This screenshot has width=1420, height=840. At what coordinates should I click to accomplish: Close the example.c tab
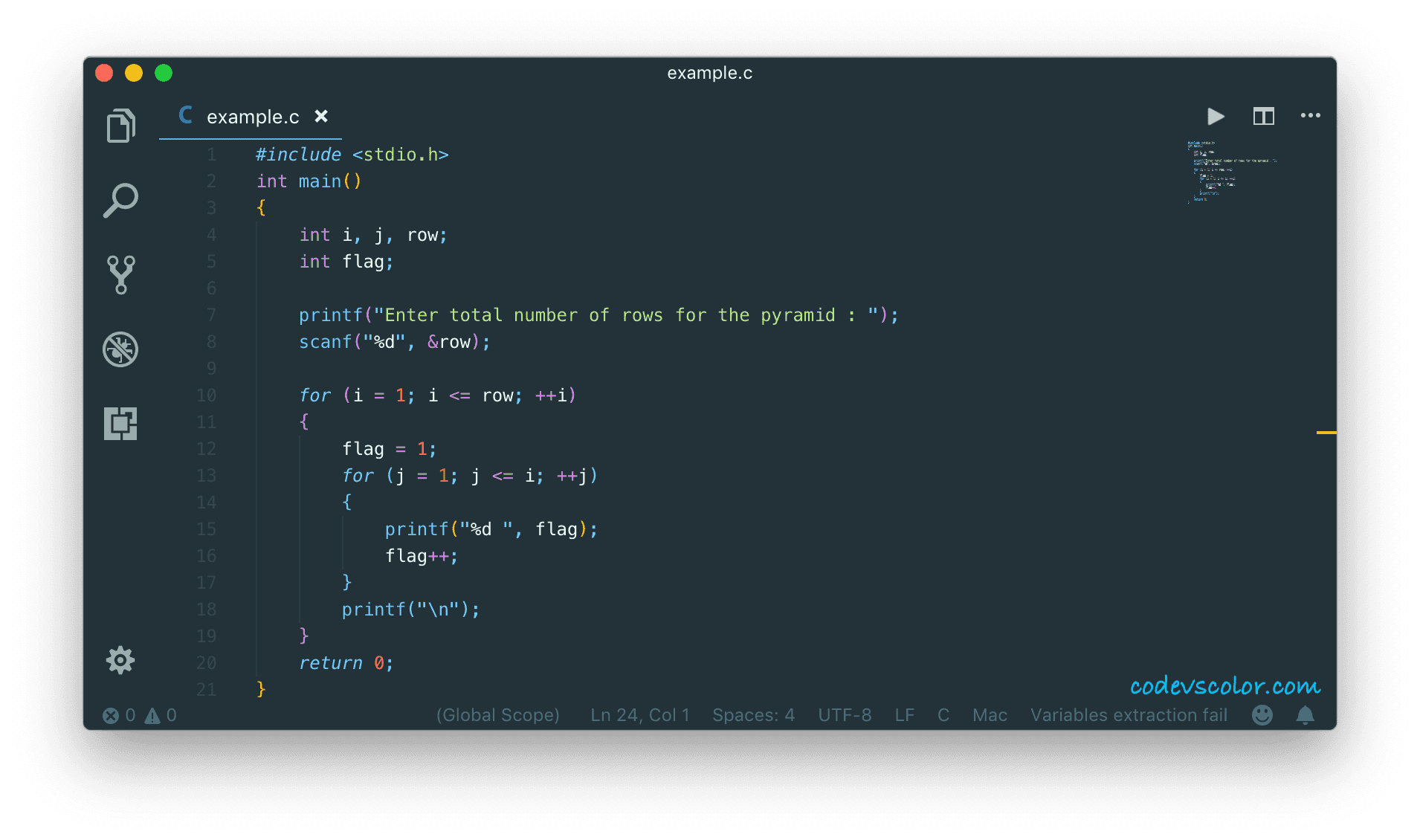(321, 116)
